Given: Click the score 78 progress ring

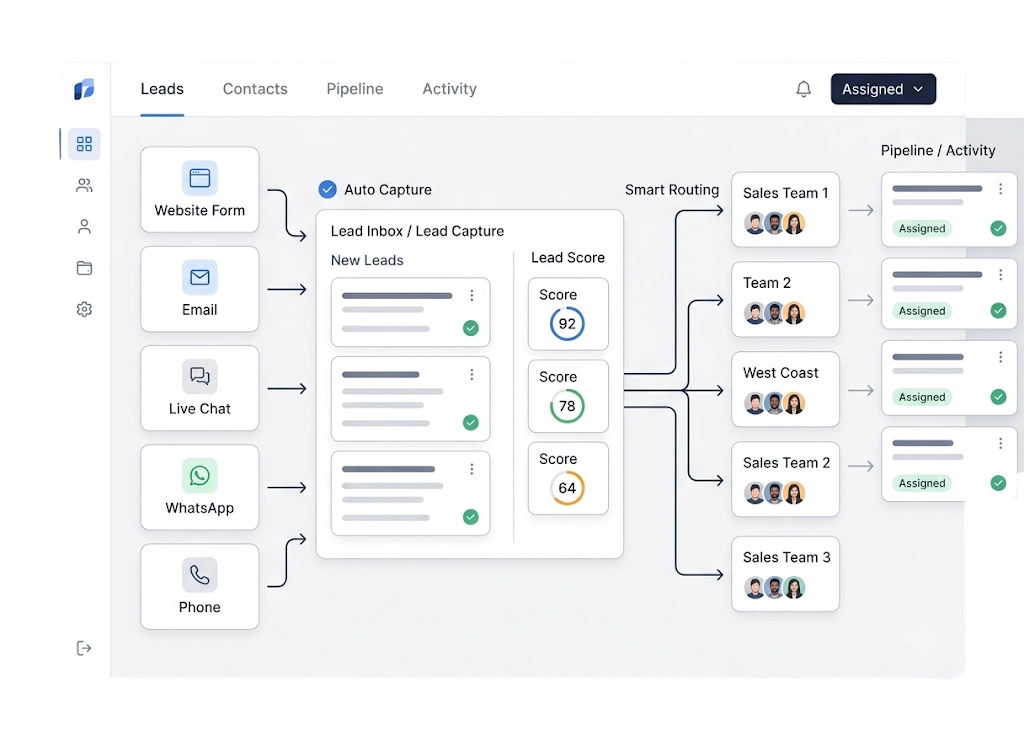Looking at the screenshot, I should [567, 406].
